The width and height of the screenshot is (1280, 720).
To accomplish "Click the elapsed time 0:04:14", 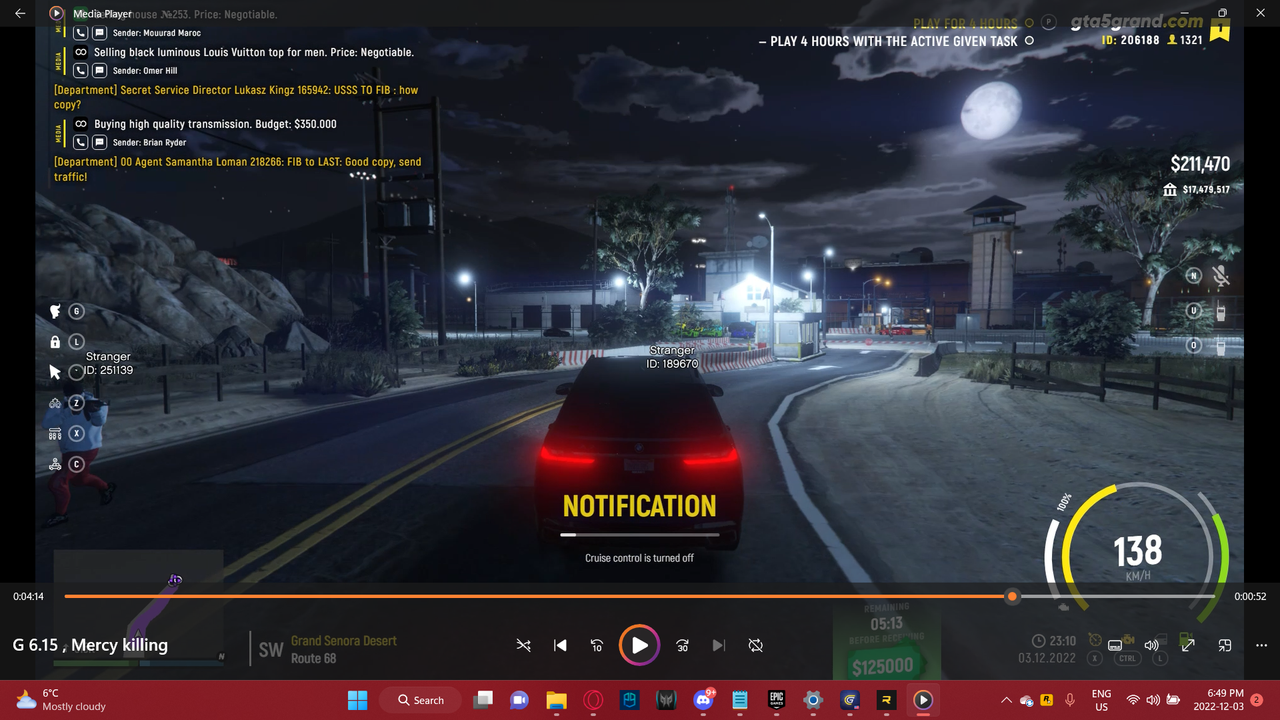I will tap(28, 596).
